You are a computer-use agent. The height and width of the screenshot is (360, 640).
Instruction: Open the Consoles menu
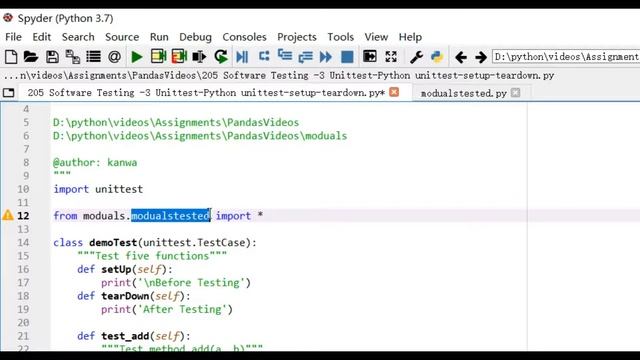pyautogui.click(x=244, y=37)
